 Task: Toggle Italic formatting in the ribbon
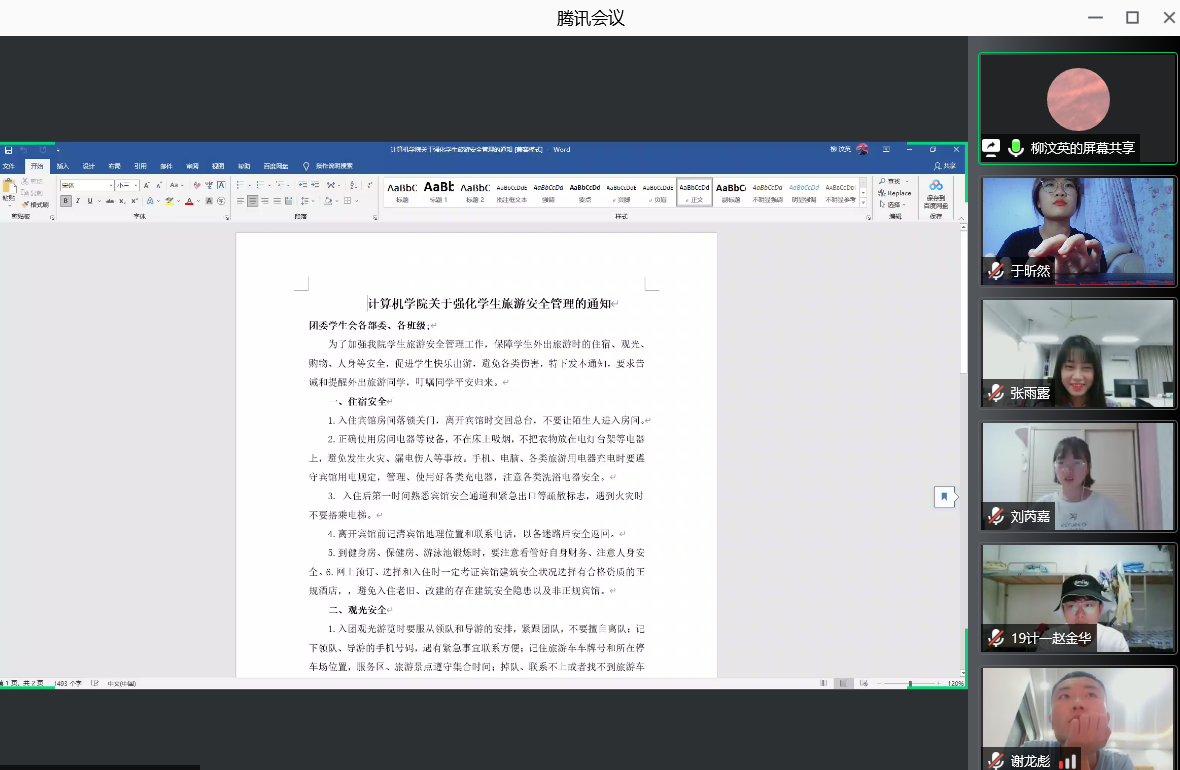tap(77, 201)
